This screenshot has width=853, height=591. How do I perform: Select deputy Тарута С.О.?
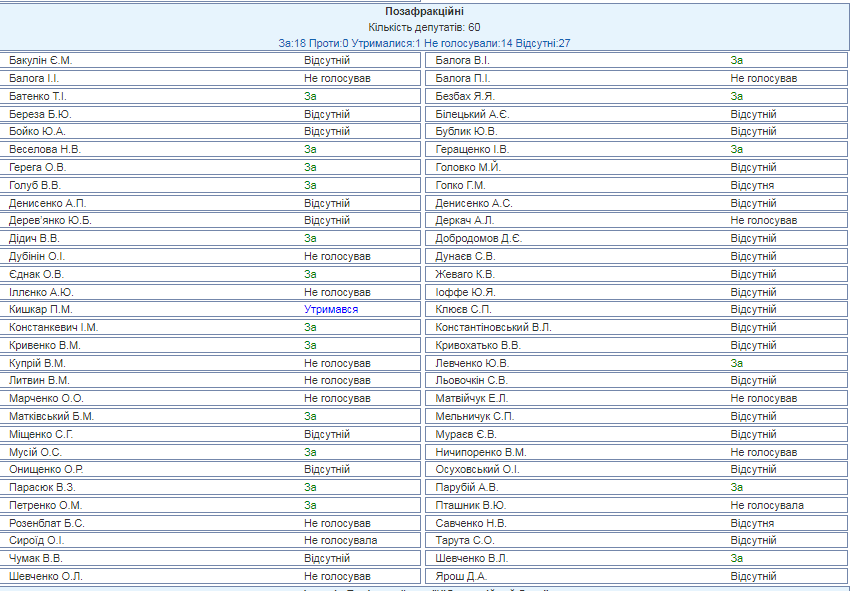465,541
